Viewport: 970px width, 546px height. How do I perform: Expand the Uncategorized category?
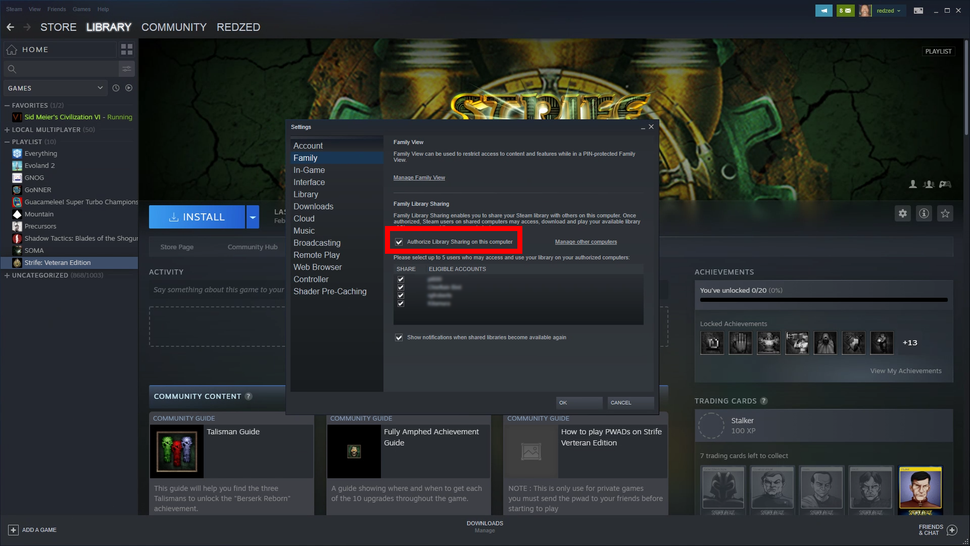[7, 275]
